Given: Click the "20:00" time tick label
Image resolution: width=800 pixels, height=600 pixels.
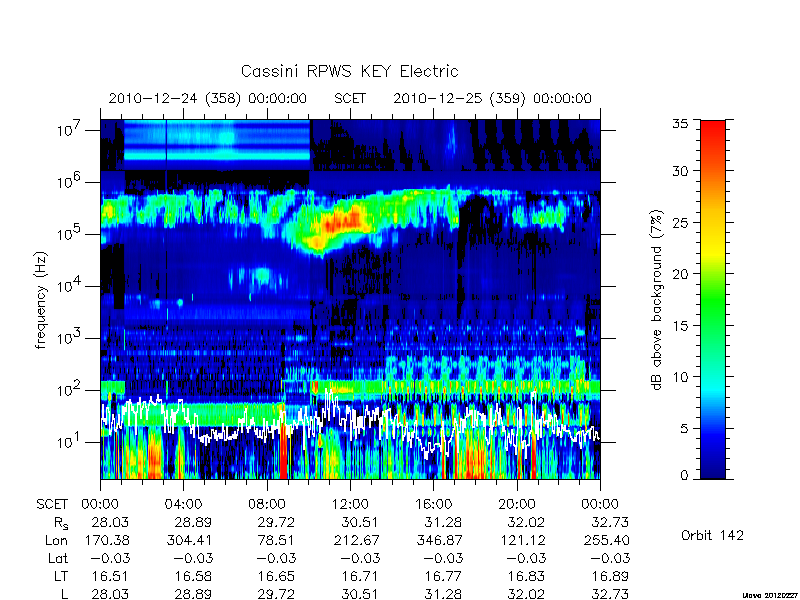Looking at the screenshot, I should tap(517, 505).
